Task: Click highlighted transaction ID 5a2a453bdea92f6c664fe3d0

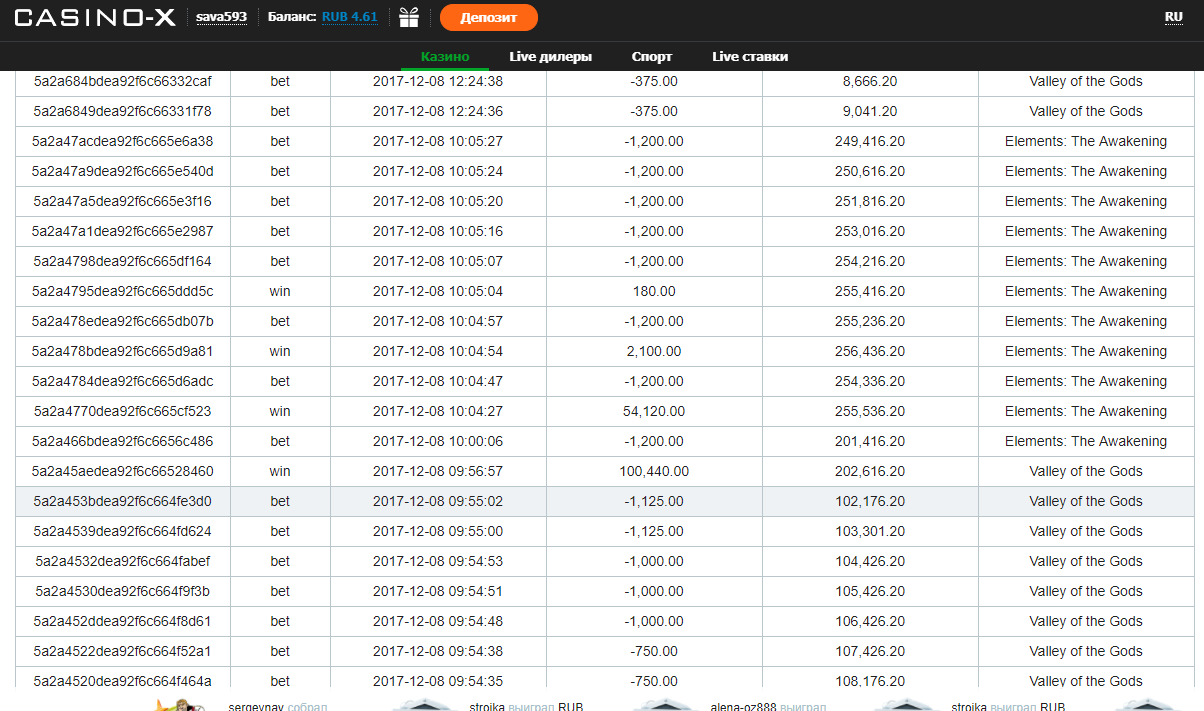Action: 123,501
